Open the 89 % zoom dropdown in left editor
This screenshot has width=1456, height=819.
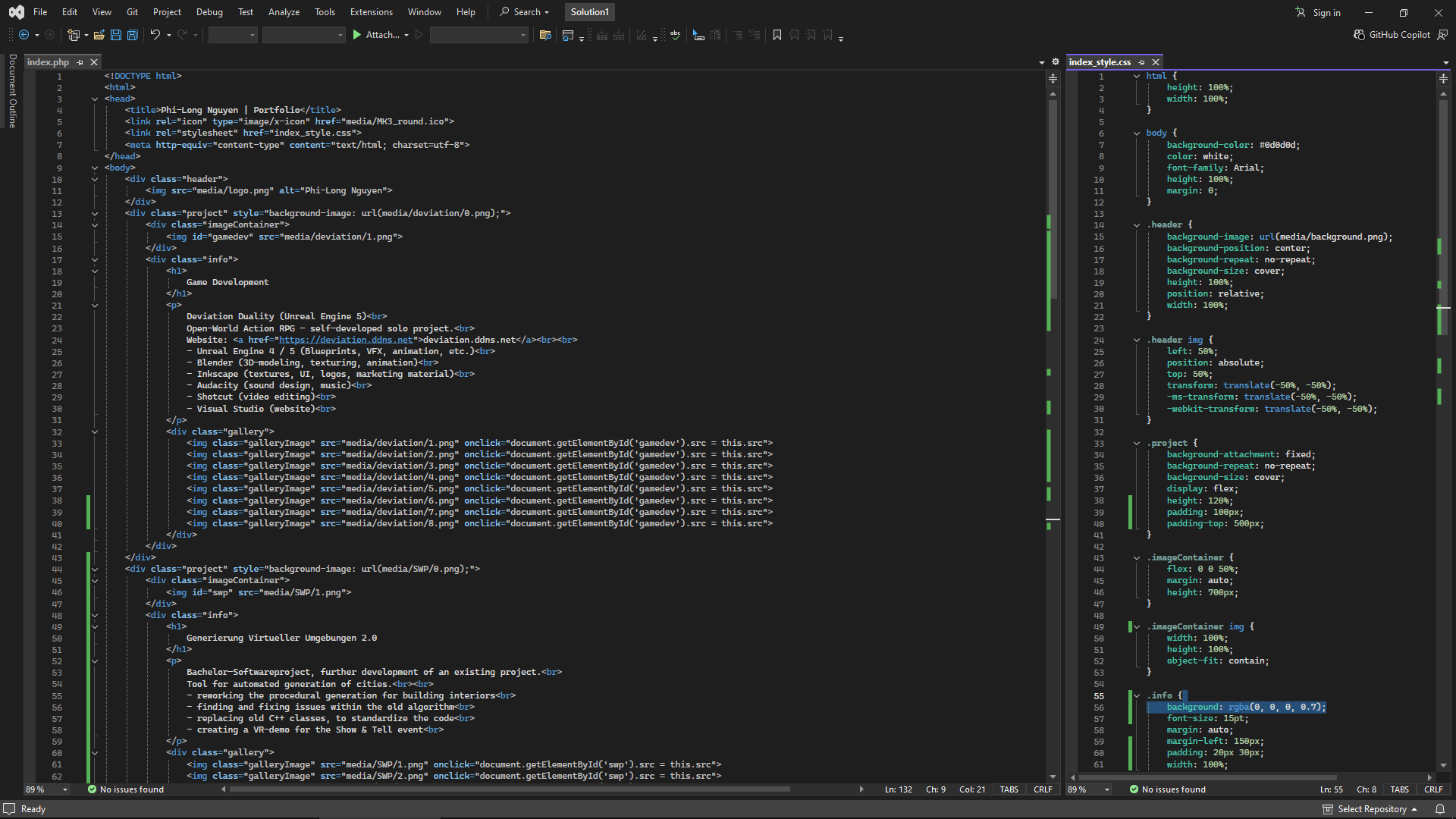(x=65, y=789)
